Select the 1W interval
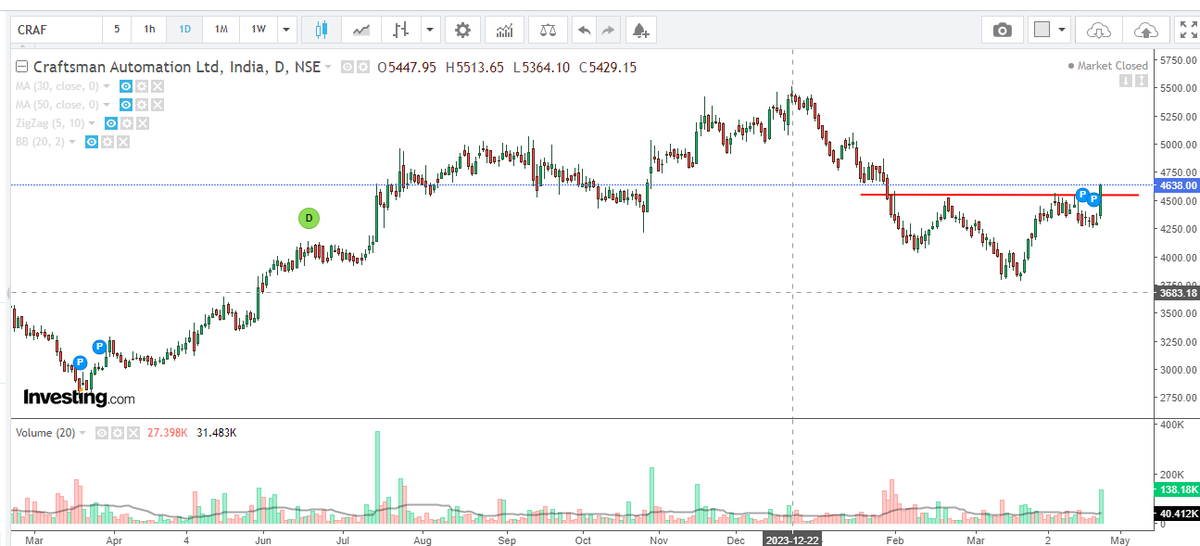The width and height of the screenshot is (1200, 546). coord(259,30)
